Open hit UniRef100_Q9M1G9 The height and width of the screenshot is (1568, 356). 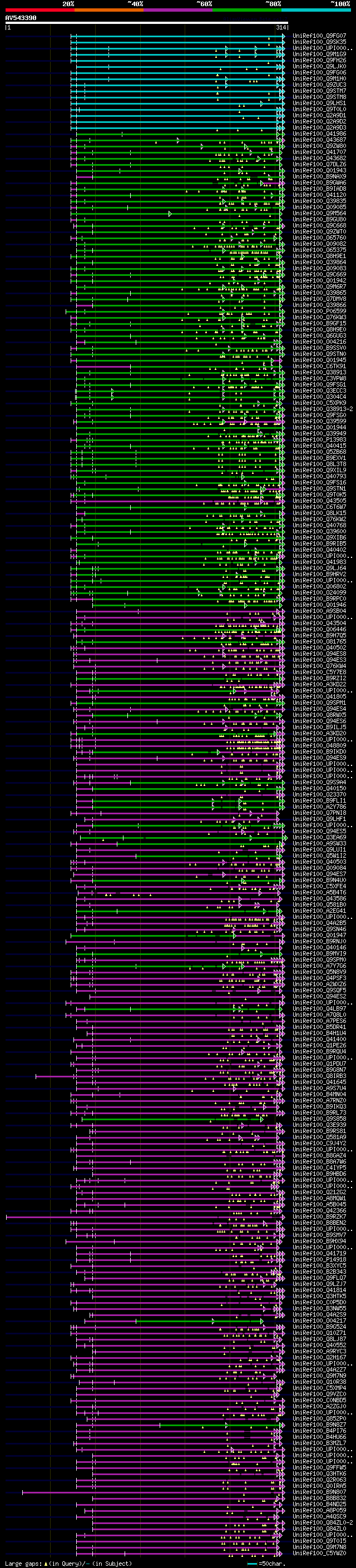coord(319,54)
